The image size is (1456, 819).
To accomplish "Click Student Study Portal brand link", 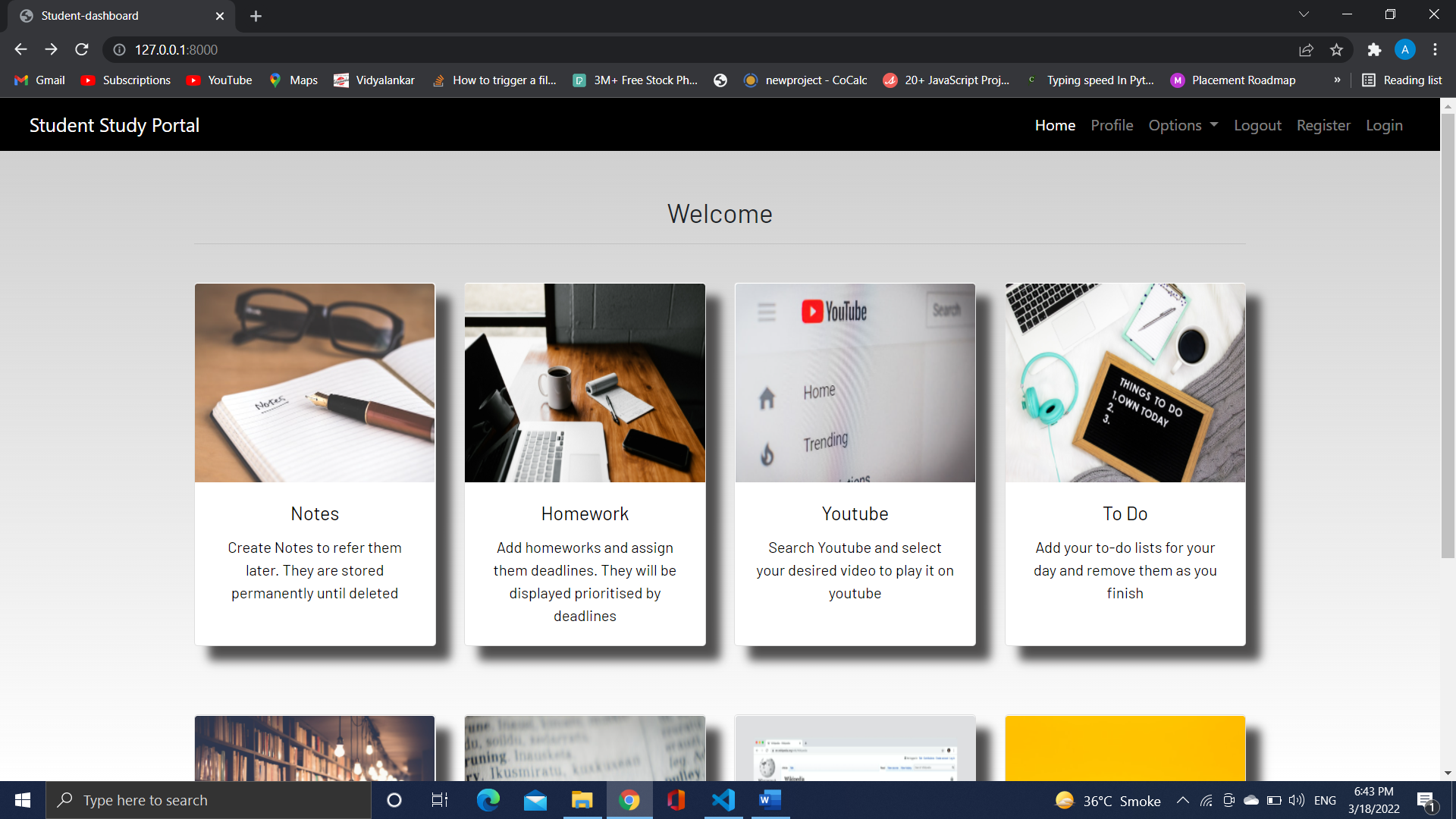I will pos(115,125).
